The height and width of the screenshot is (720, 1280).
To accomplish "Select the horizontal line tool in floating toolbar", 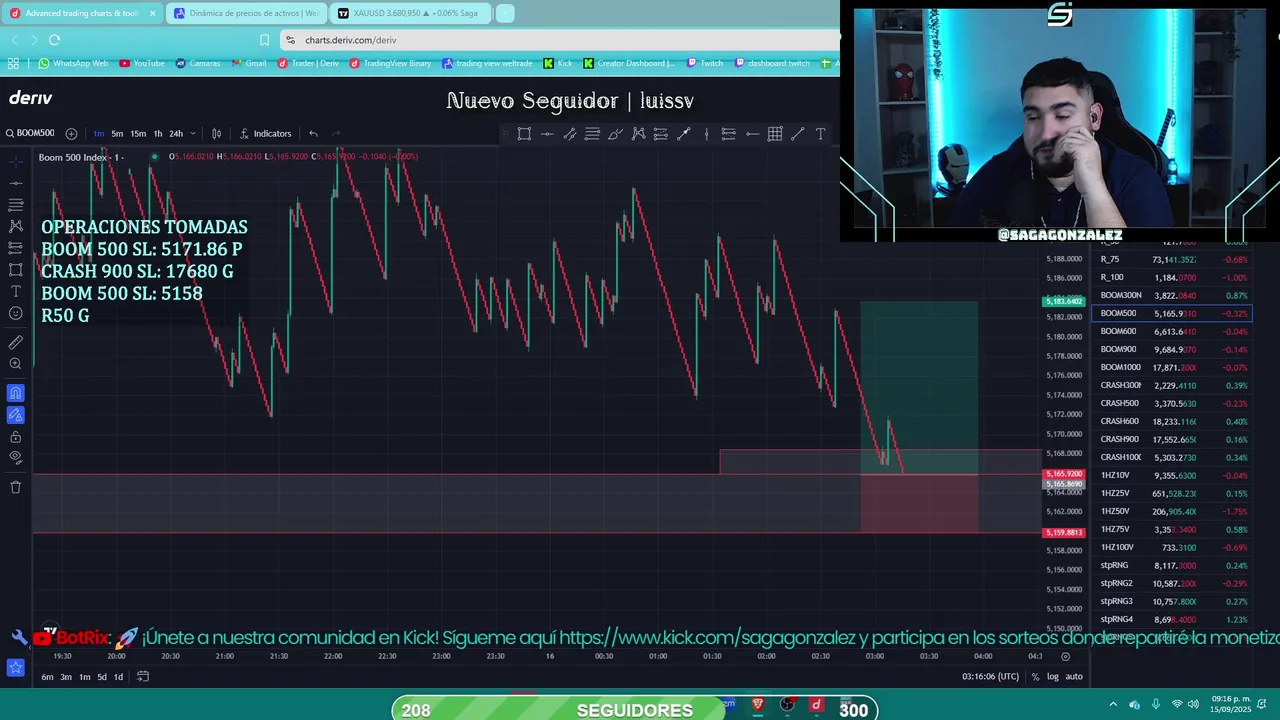I will pos(547,134).
